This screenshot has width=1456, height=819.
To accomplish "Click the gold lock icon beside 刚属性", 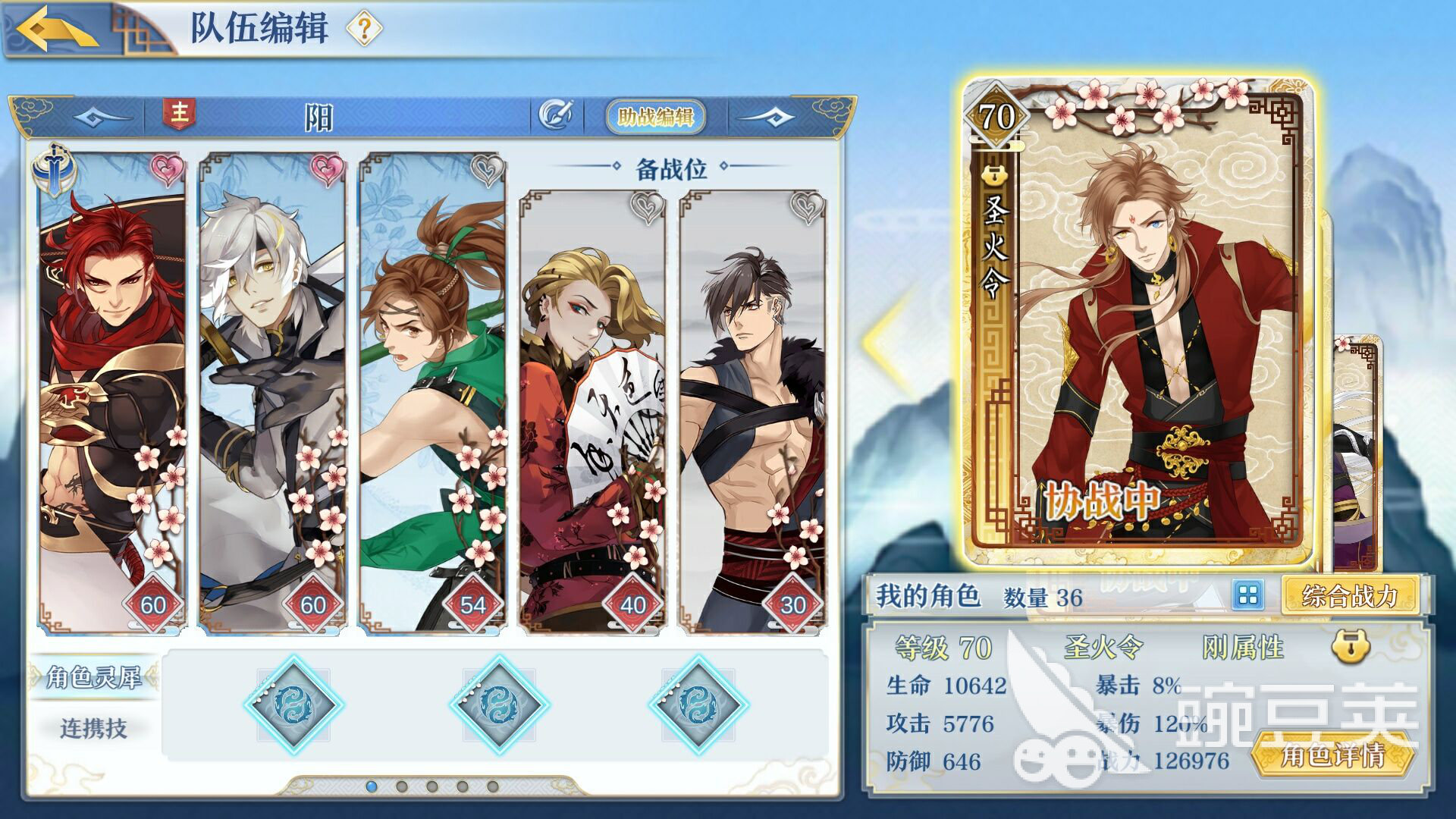I will tap(1351, 646).
